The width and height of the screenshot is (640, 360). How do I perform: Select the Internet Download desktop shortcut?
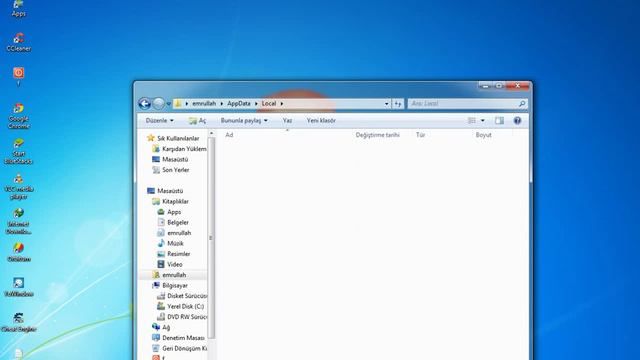[x=18, y=222]
